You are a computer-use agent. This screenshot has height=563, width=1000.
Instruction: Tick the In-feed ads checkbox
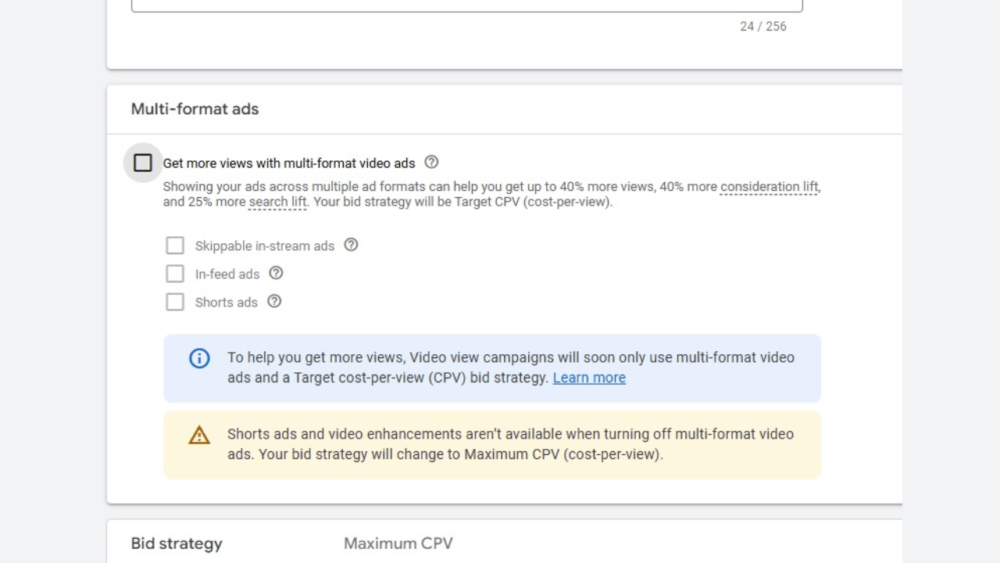[175, 274]
